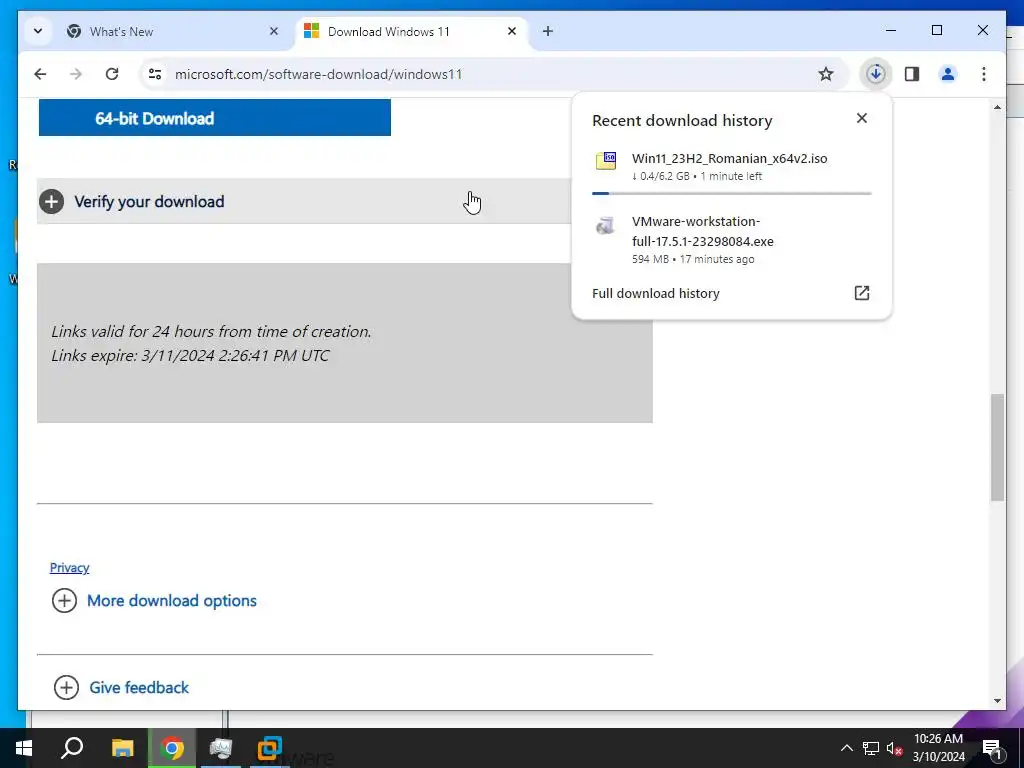Go back to the previous page
Image resolution: width=1024 pixels, height=768 pixels.
[x=40, y=74]
